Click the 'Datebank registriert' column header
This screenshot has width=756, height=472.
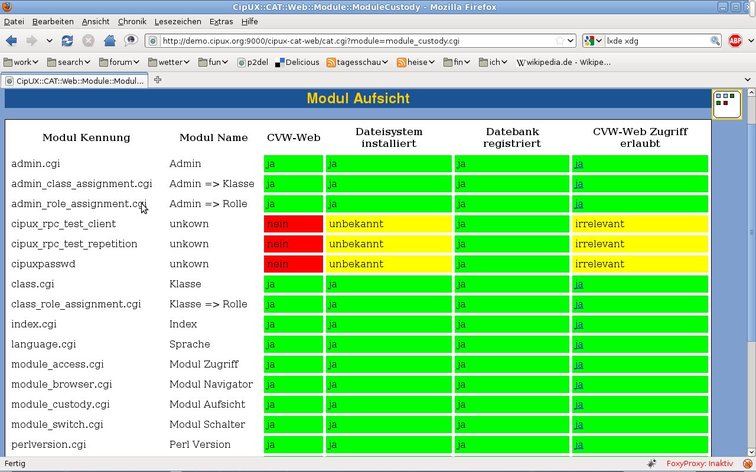512,137
